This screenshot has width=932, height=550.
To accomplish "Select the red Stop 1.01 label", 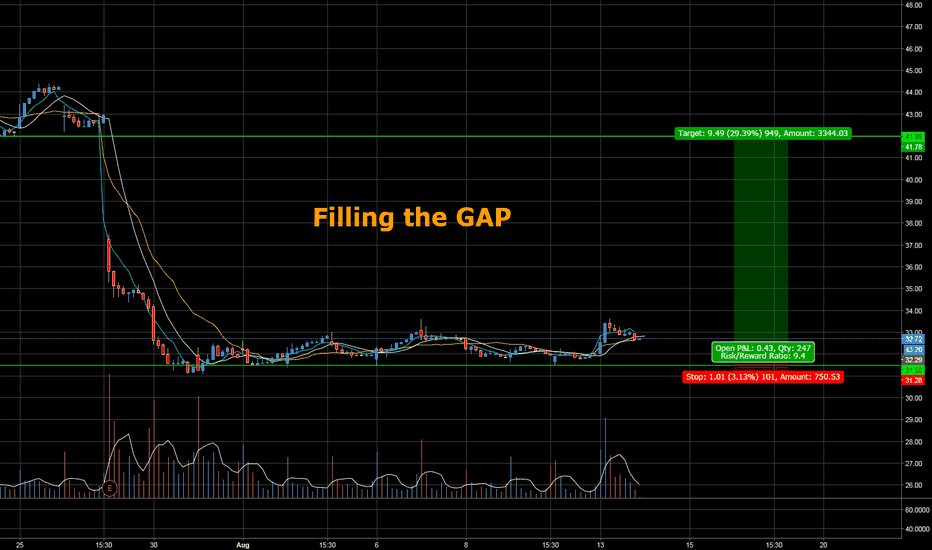I will coord(763,377).
